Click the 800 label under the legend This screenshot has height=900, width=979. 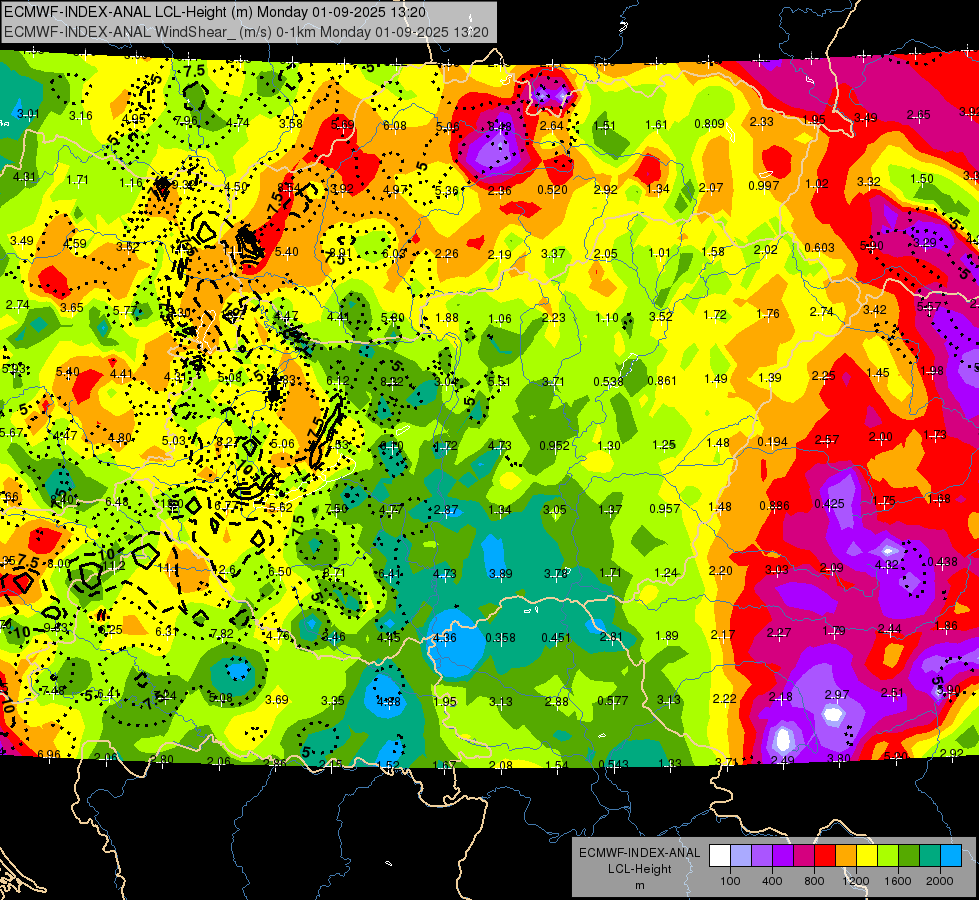pyautogui.click(x=814, y=881)
